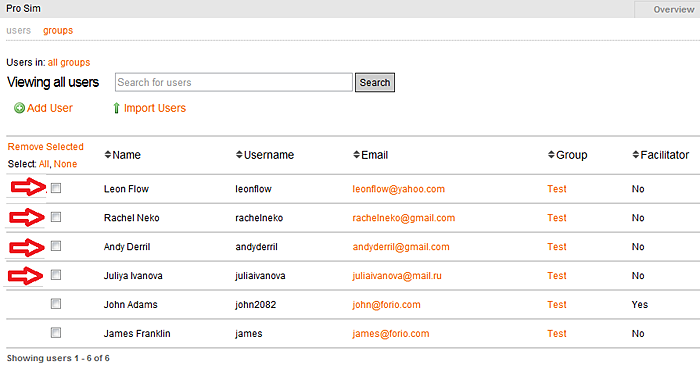Click sort arrows icon beside Email header
Viewport: 700px width, 376px height.
pos(356,155)
